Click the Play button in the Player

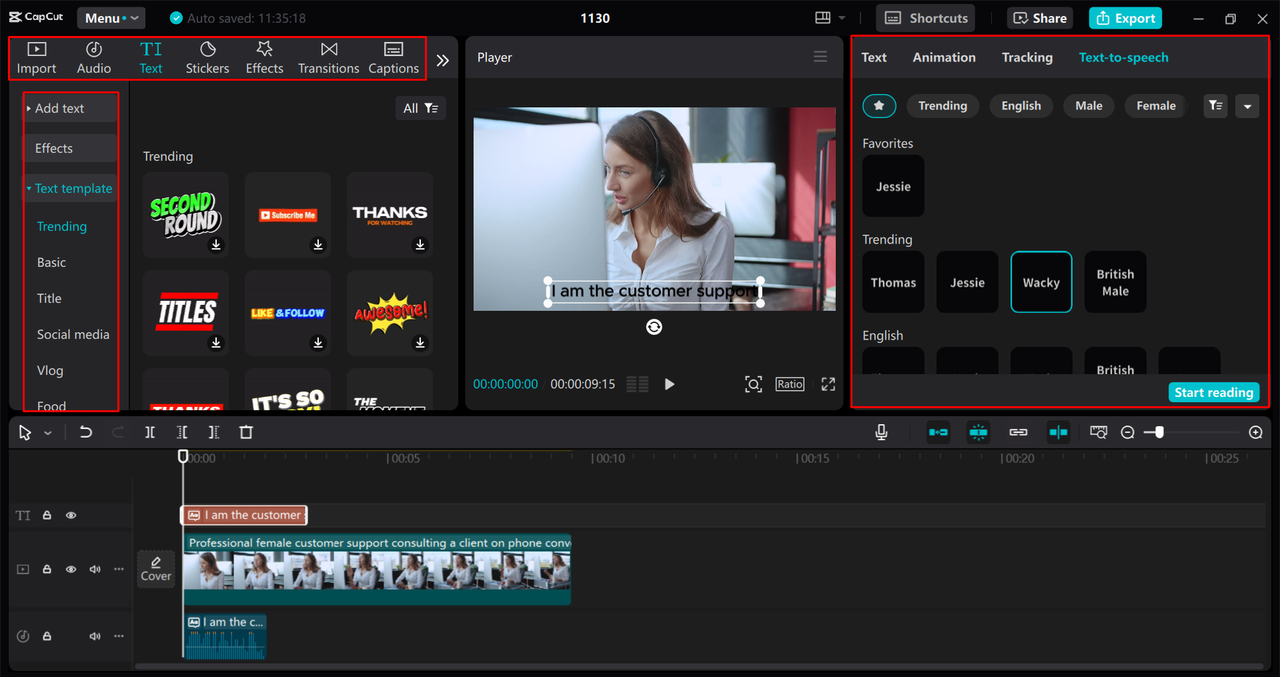[x=670, y=384]
